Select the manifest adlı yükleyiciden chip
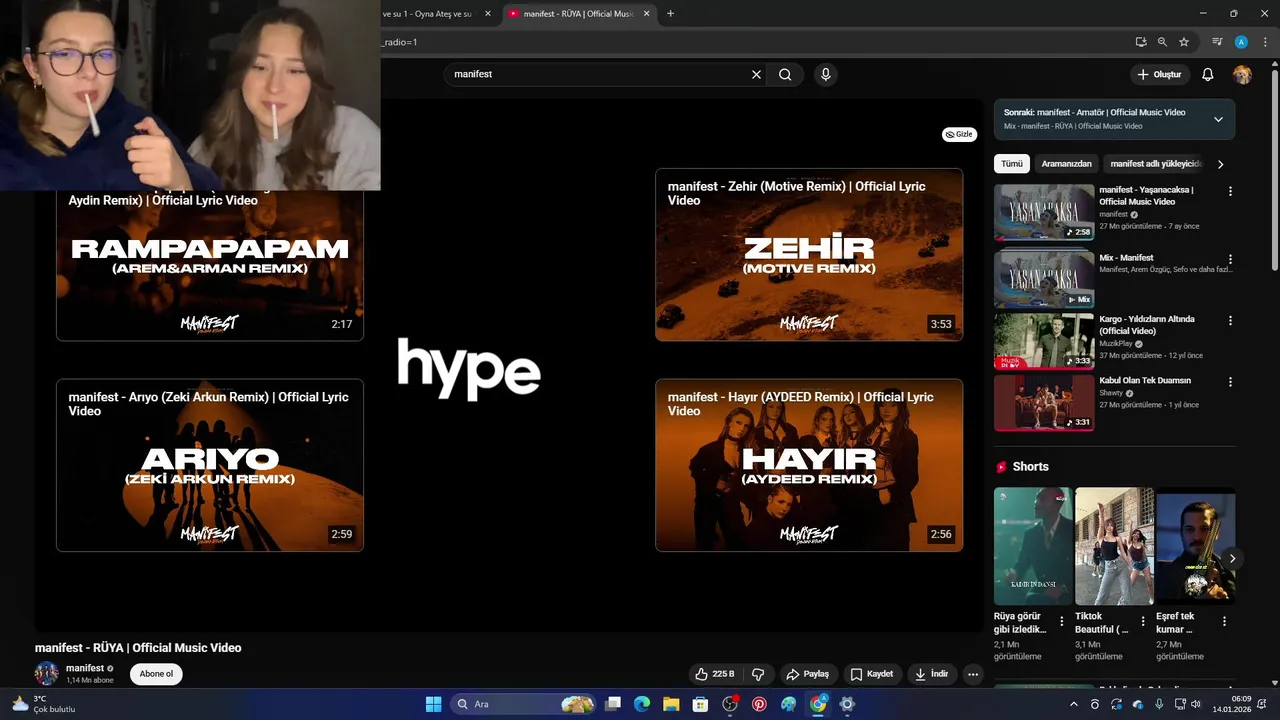Screen dimensions: 1280x720 [1155, 164]
